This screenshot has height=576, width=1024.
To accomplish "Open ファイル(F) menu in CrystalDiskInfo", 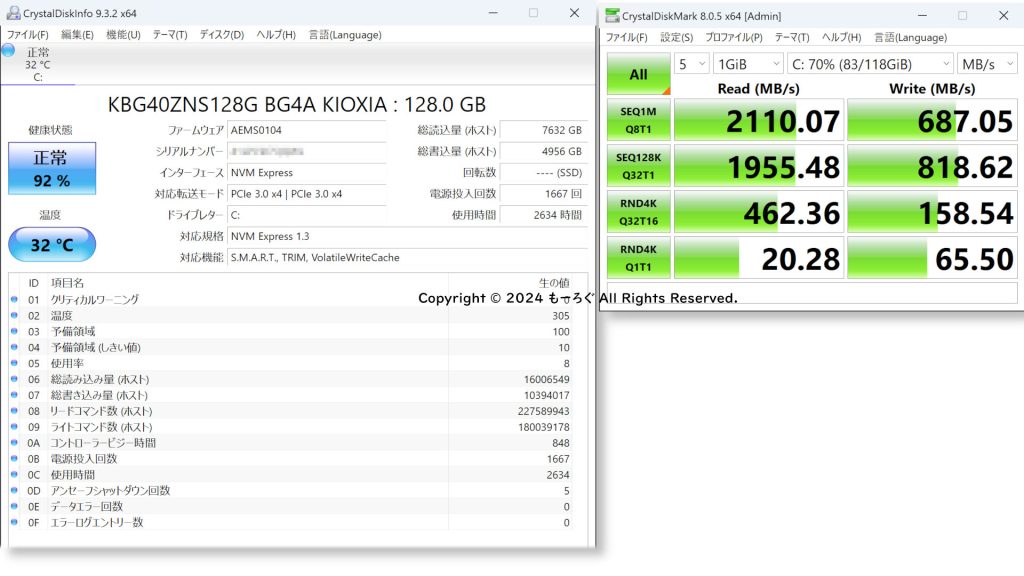I will click(x=27, y=35).
